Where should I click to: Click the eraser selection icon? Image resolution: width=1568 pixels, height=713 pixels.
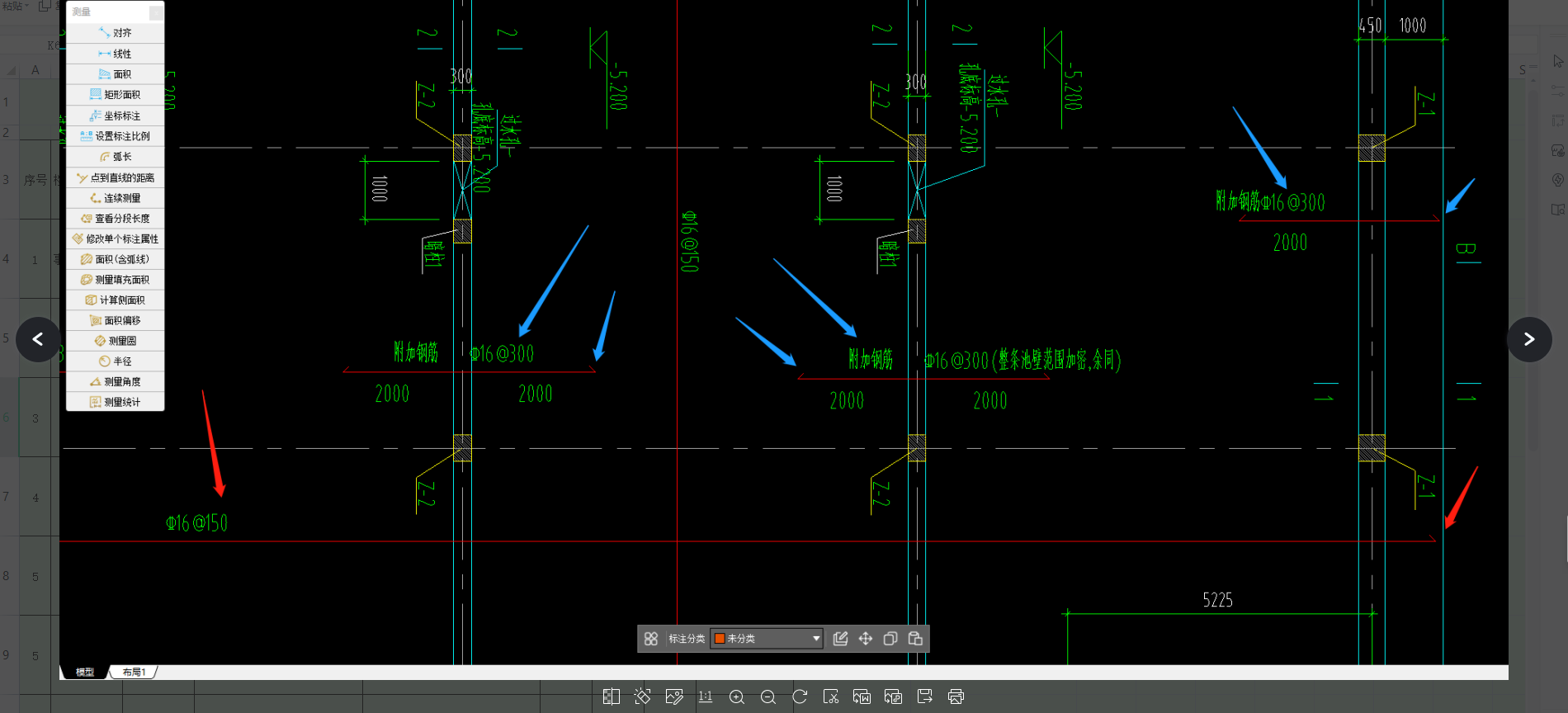click(x=642, y=696)
